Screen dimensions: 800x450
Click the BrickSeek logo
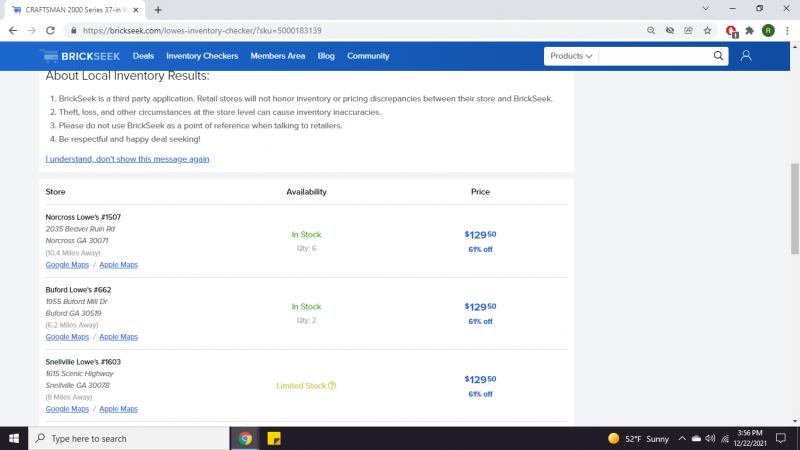pyautogui.click(x=81, y=56)
